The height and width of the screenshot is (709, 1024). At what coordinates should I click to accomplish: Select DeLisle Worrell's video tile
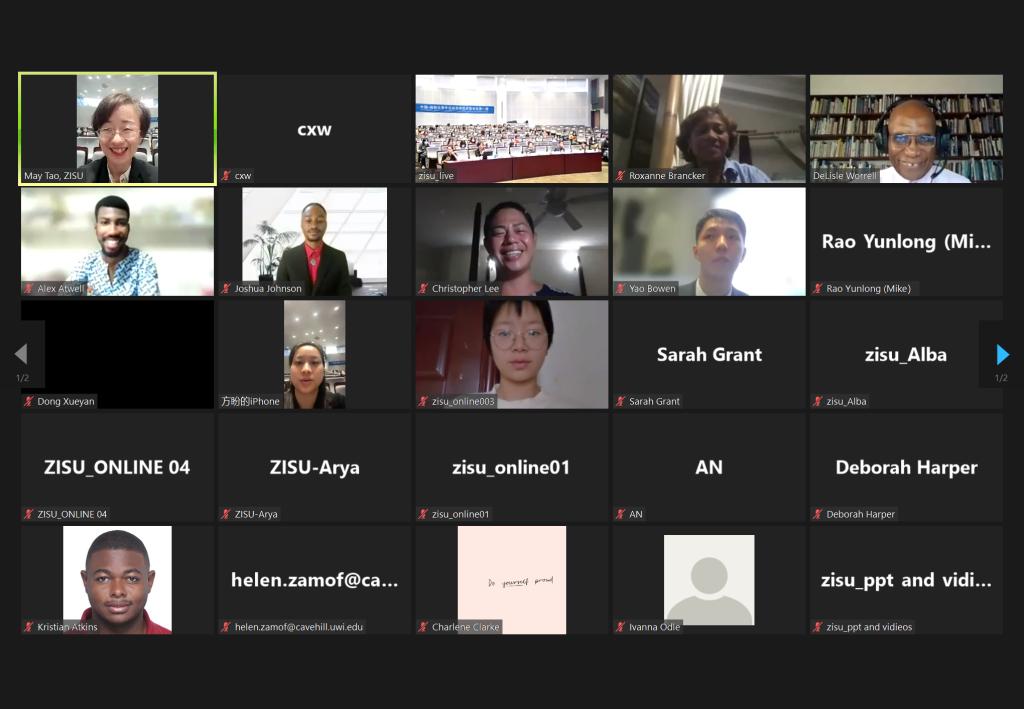[906, 129]
